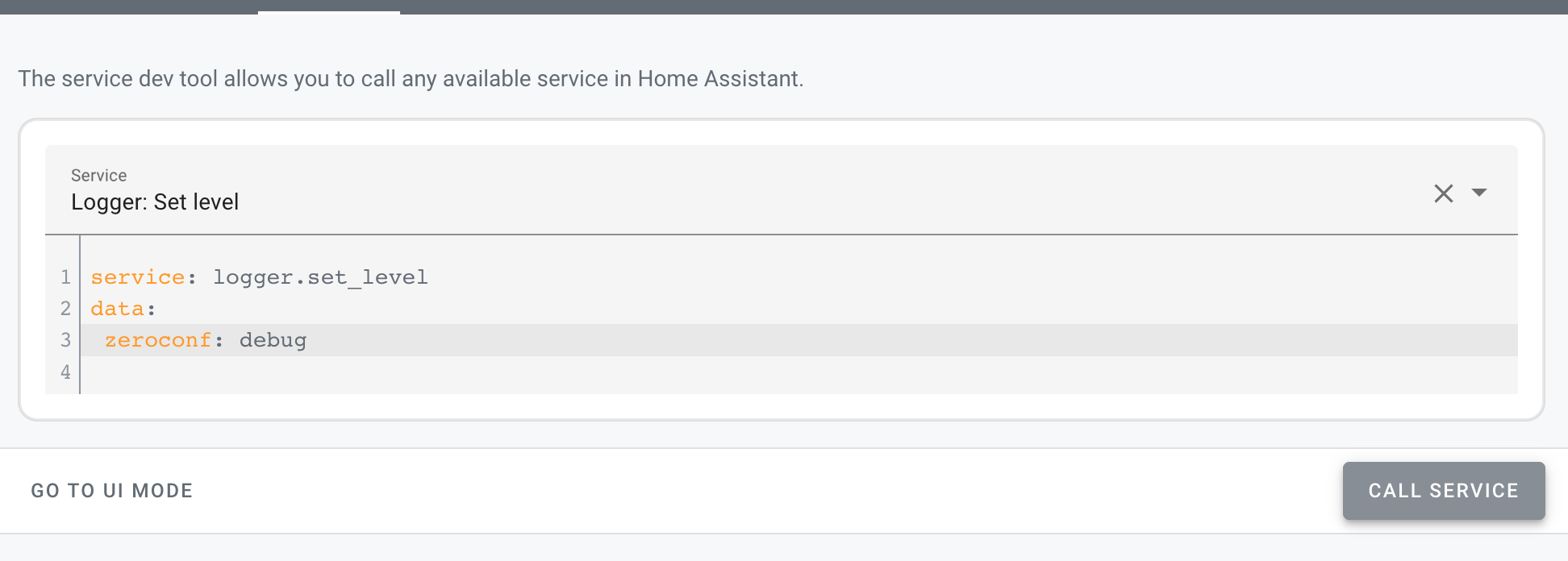The image size is (1568, 561).
Task: Select the word debug in YAML
Action: [273, 339]
